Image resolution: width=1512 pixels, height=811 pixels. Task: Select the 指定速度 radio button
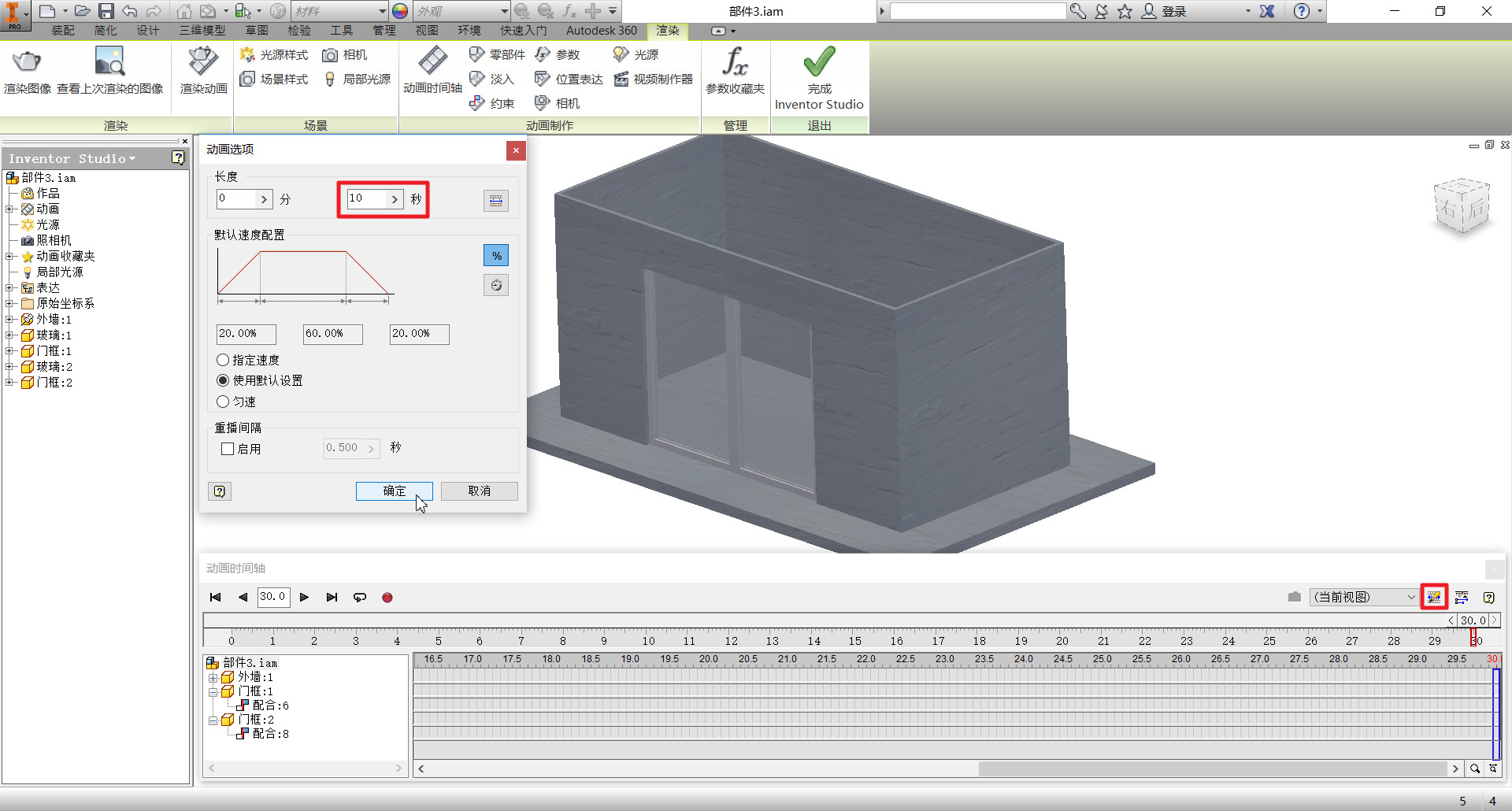tap(223, 360)
